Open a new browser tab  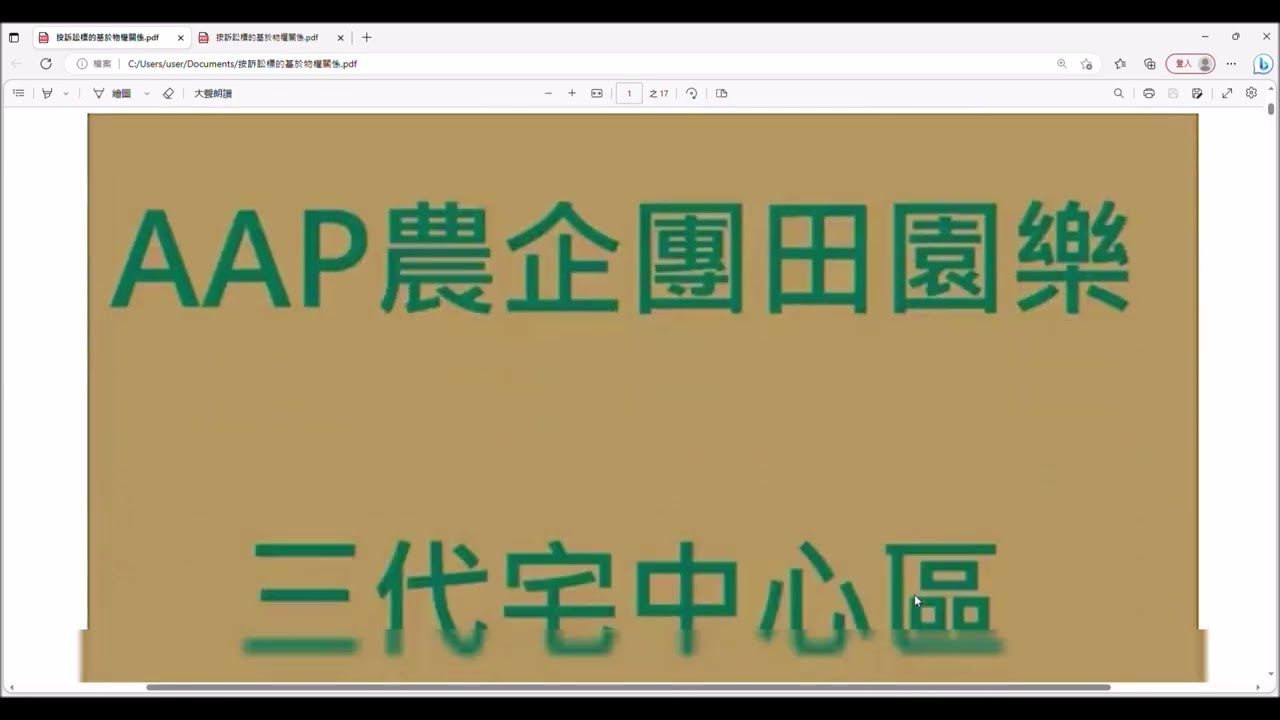pyautogui.click(x=367, y=37)
